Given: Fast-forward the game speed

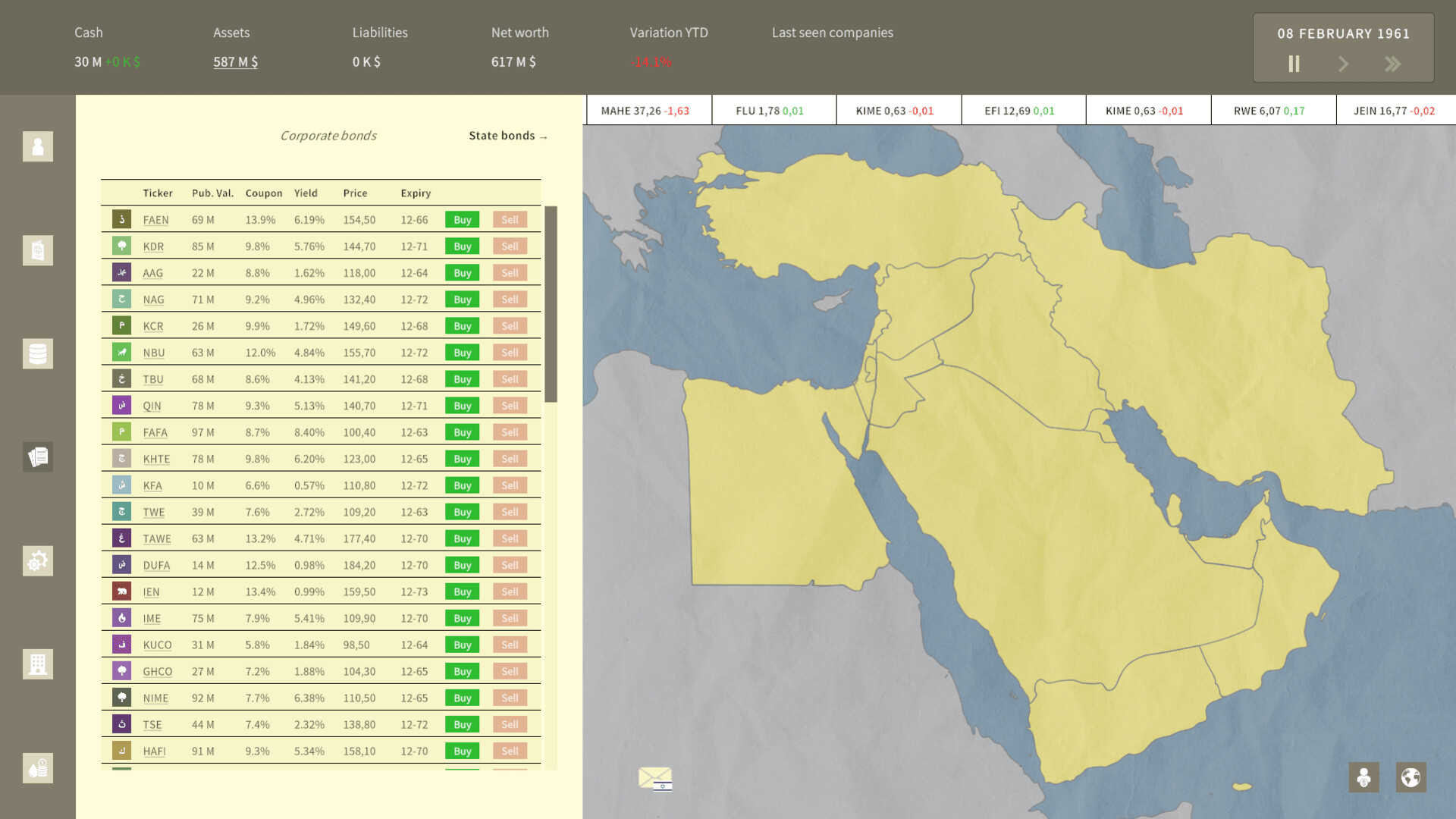Looking at the screenshot, I should tap(1393, 64).
